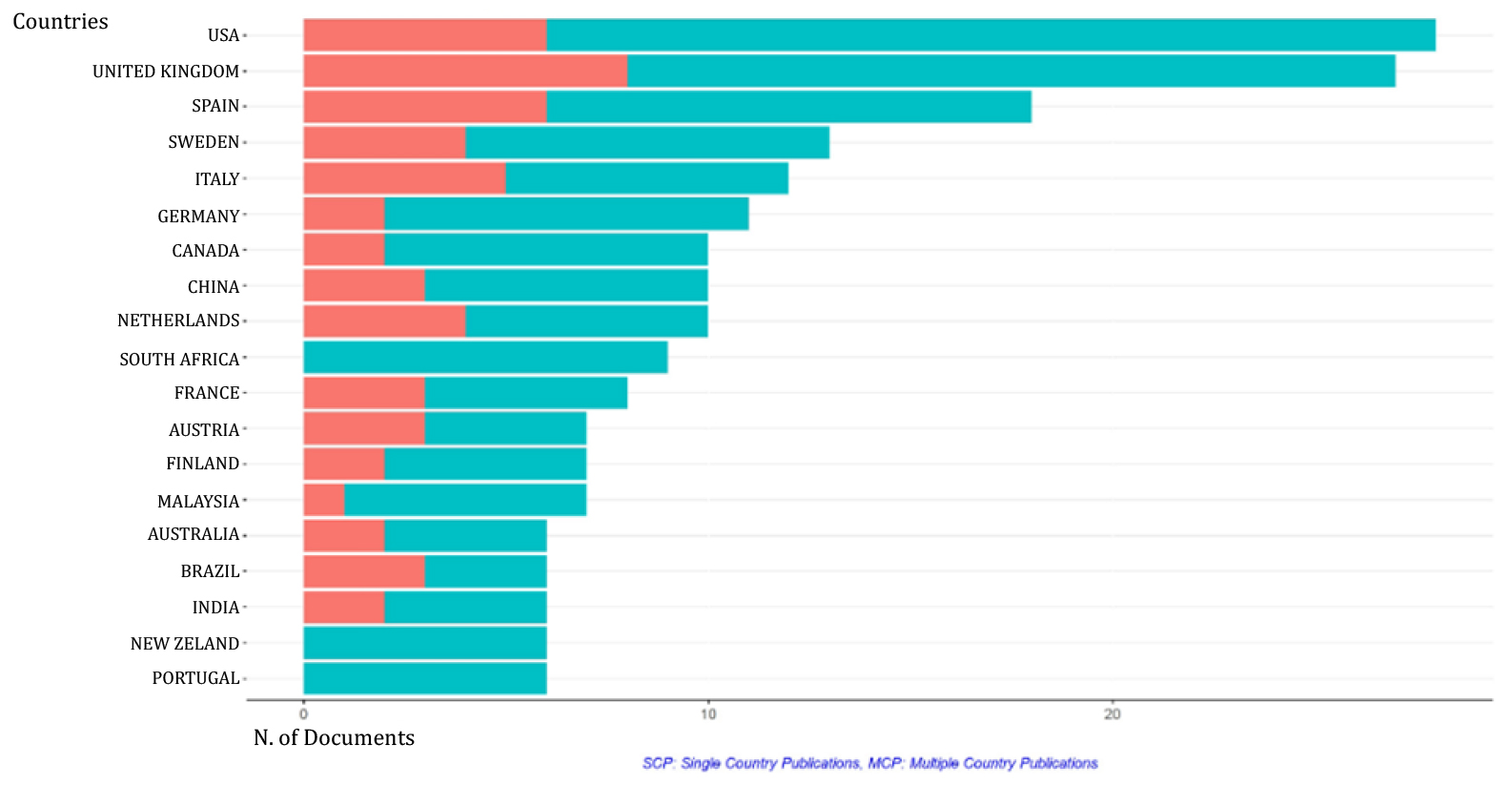This screenshot has height=785, width=1512.
Task: Click the Countries axis title
Action: [x=60, y=21]
